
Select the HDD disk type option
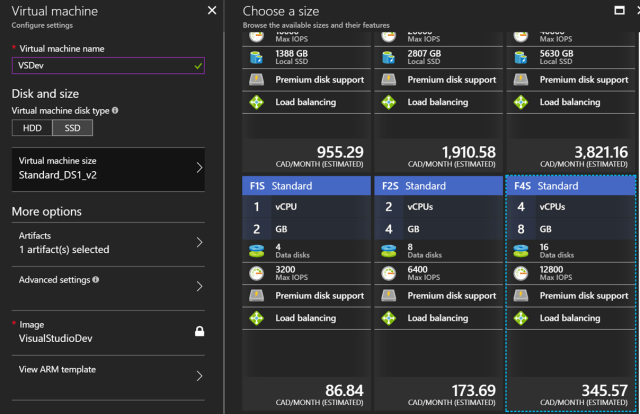click(x=31, y=128)
